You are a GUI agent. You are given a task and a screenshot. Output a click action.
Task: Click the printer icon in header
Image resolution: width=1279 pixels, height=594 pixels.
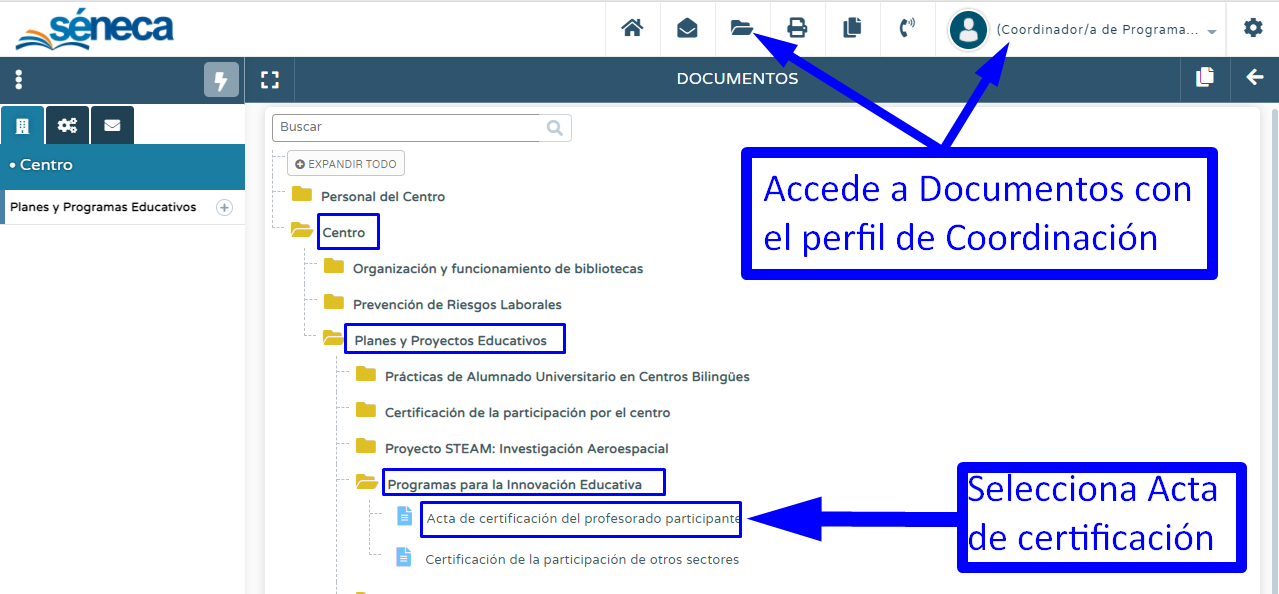pyautogui.click(x=797, y=28)
